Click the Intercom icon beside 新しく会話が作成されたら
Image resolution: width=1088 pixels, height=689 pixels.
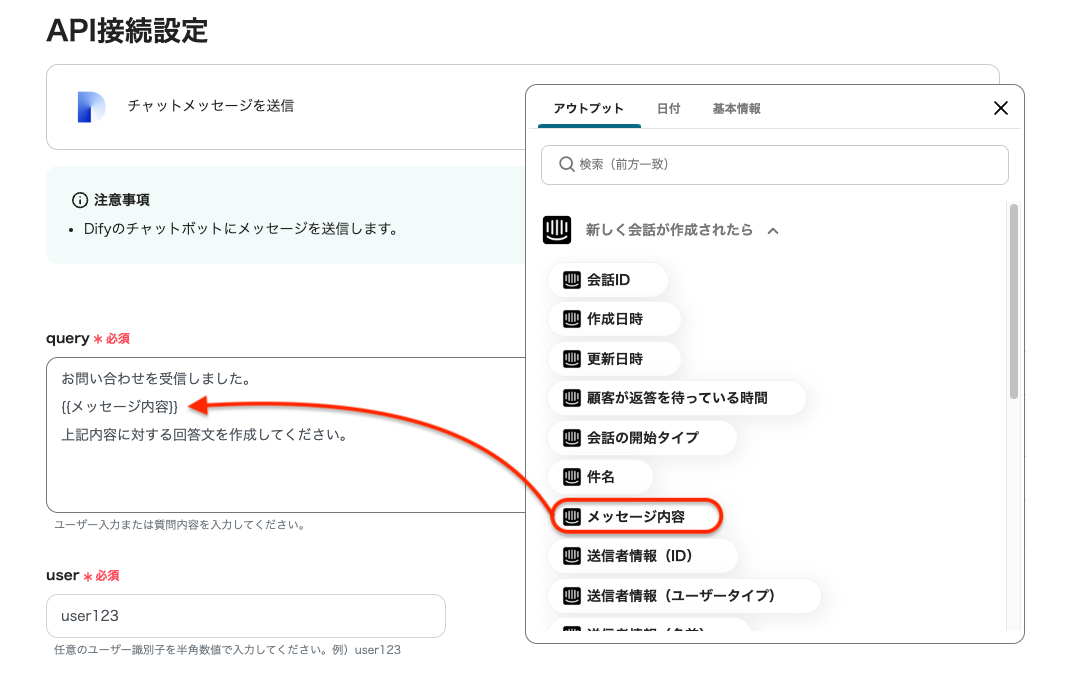[x=557, y=230]
